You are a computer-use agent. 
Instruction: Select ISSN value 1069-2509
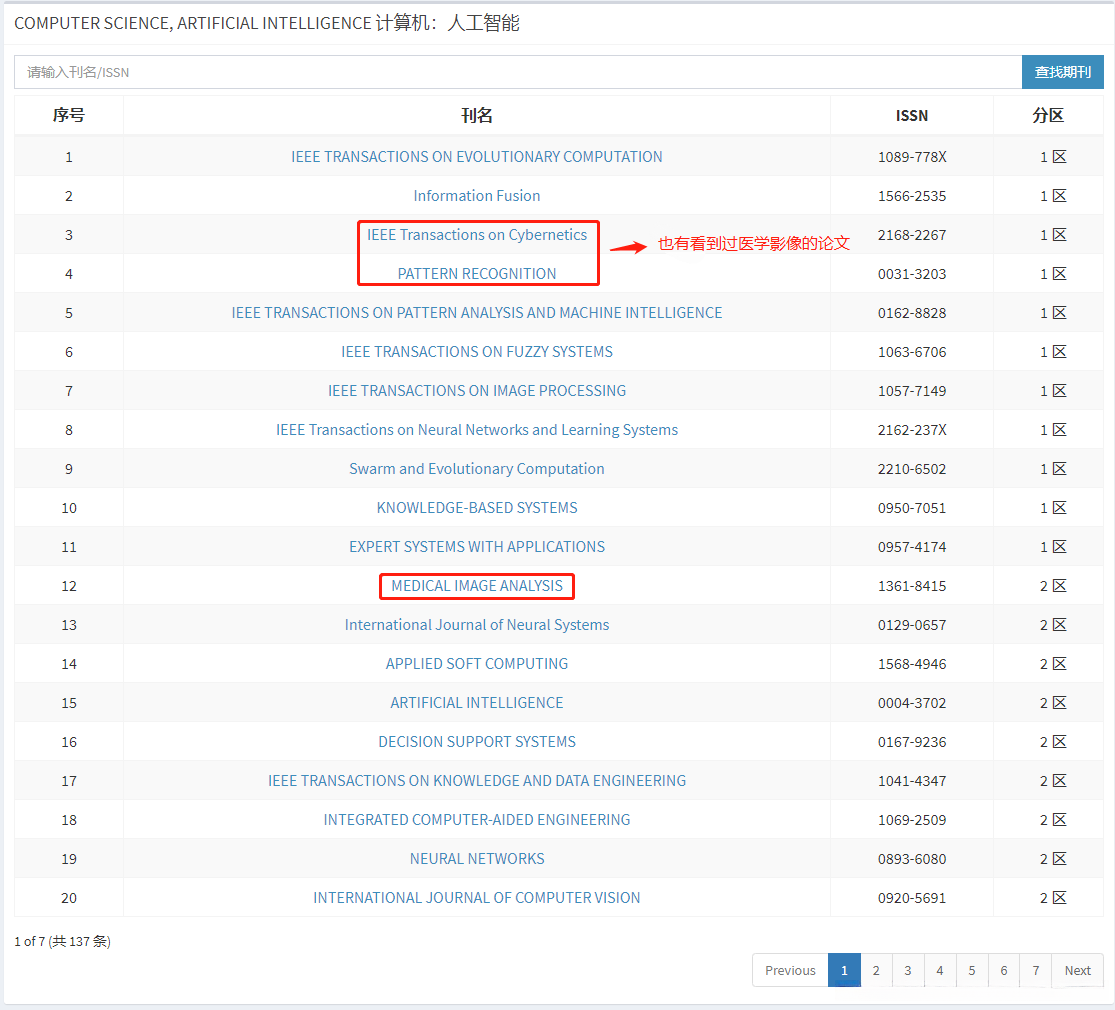click(912, 820)
